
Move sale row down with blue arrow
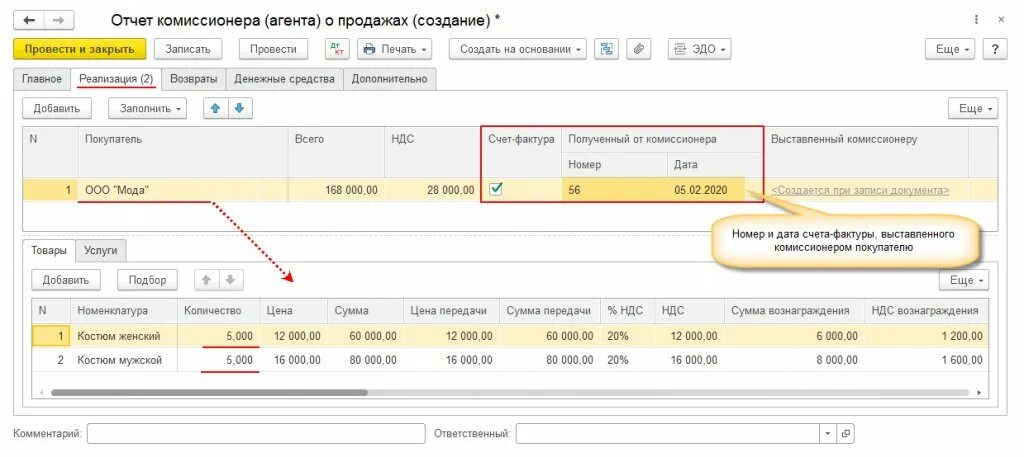pos(240,108)
